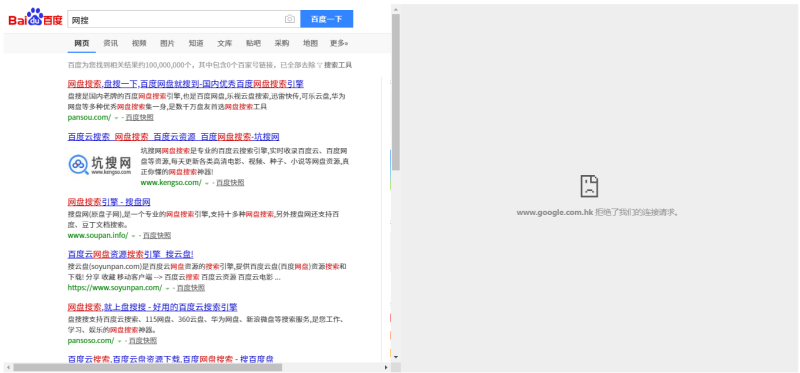Click the Baidu logo

point(35,18)
